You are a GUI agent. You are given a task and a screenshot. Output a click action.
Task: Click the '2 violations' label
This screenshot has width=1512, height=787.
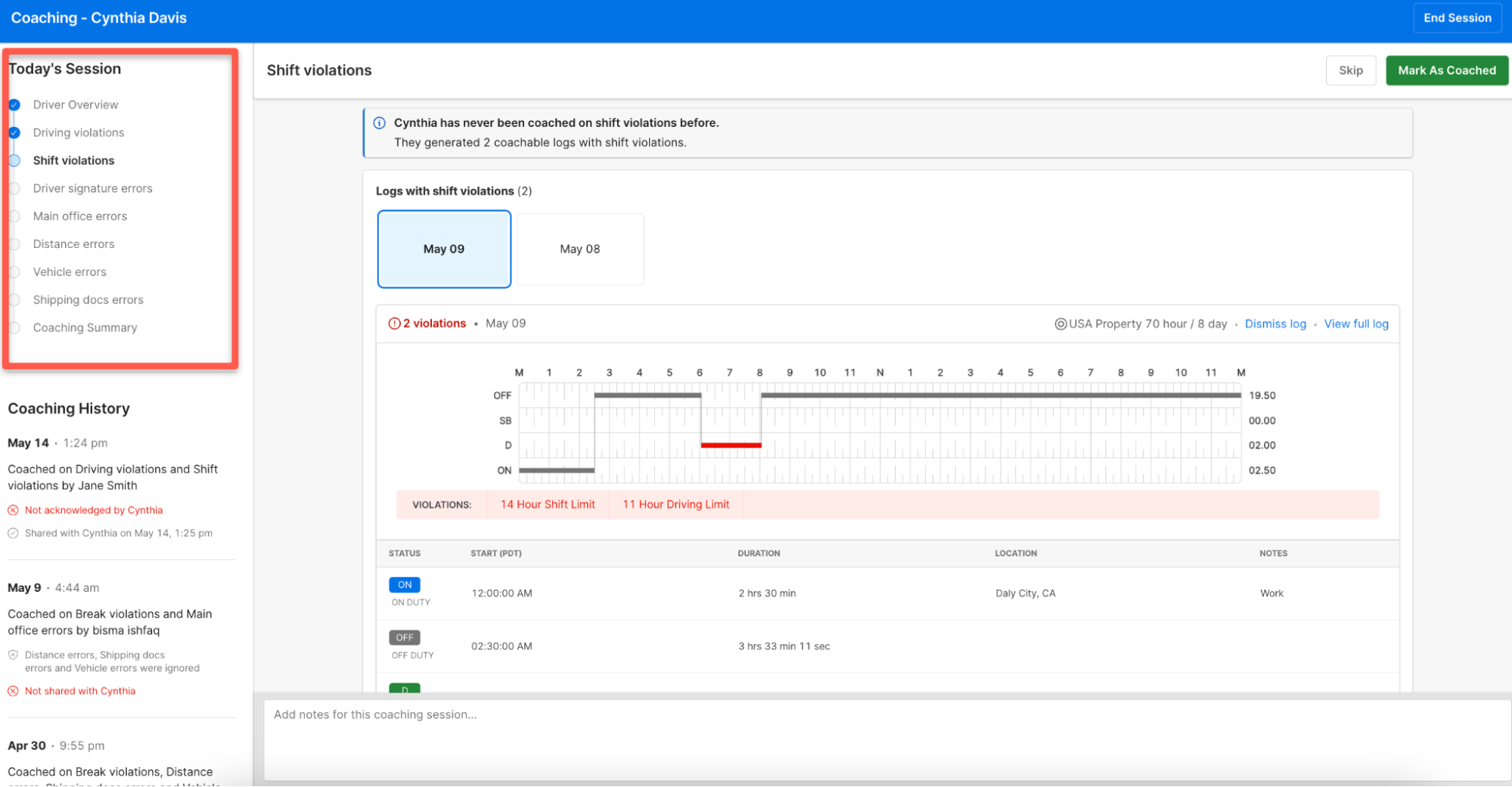point(434,324)
